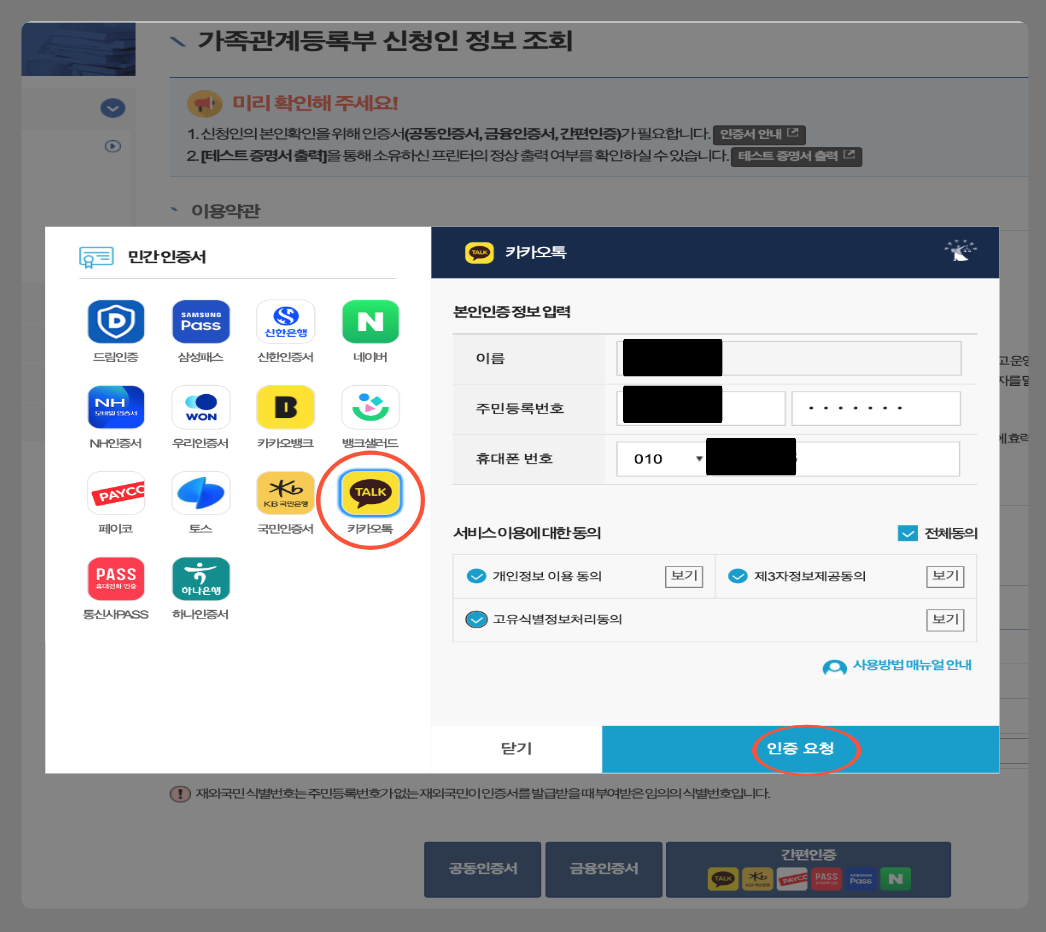Toggle the 전체동의 checkbox

pyautogui.click(x=907, y=533)
